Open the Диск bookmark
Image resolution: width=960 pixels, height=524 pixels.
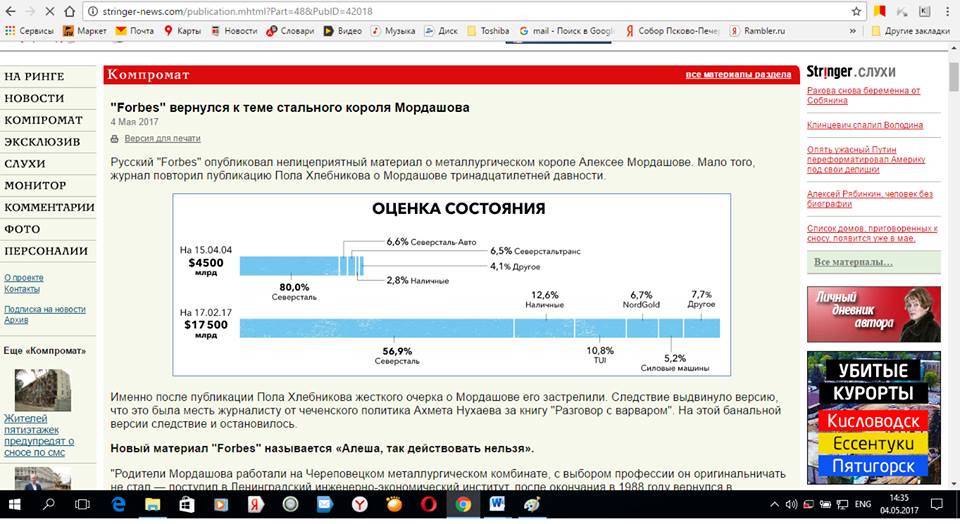pos(441,31)
